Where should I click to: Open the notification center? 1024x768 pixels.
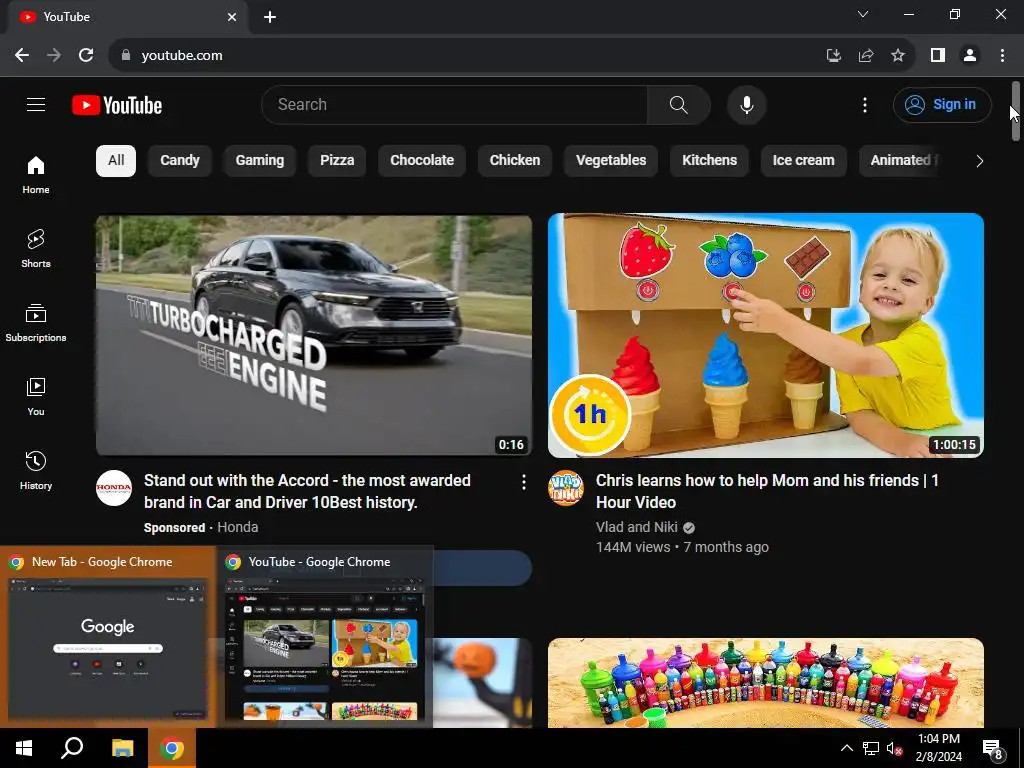point(993,748)
